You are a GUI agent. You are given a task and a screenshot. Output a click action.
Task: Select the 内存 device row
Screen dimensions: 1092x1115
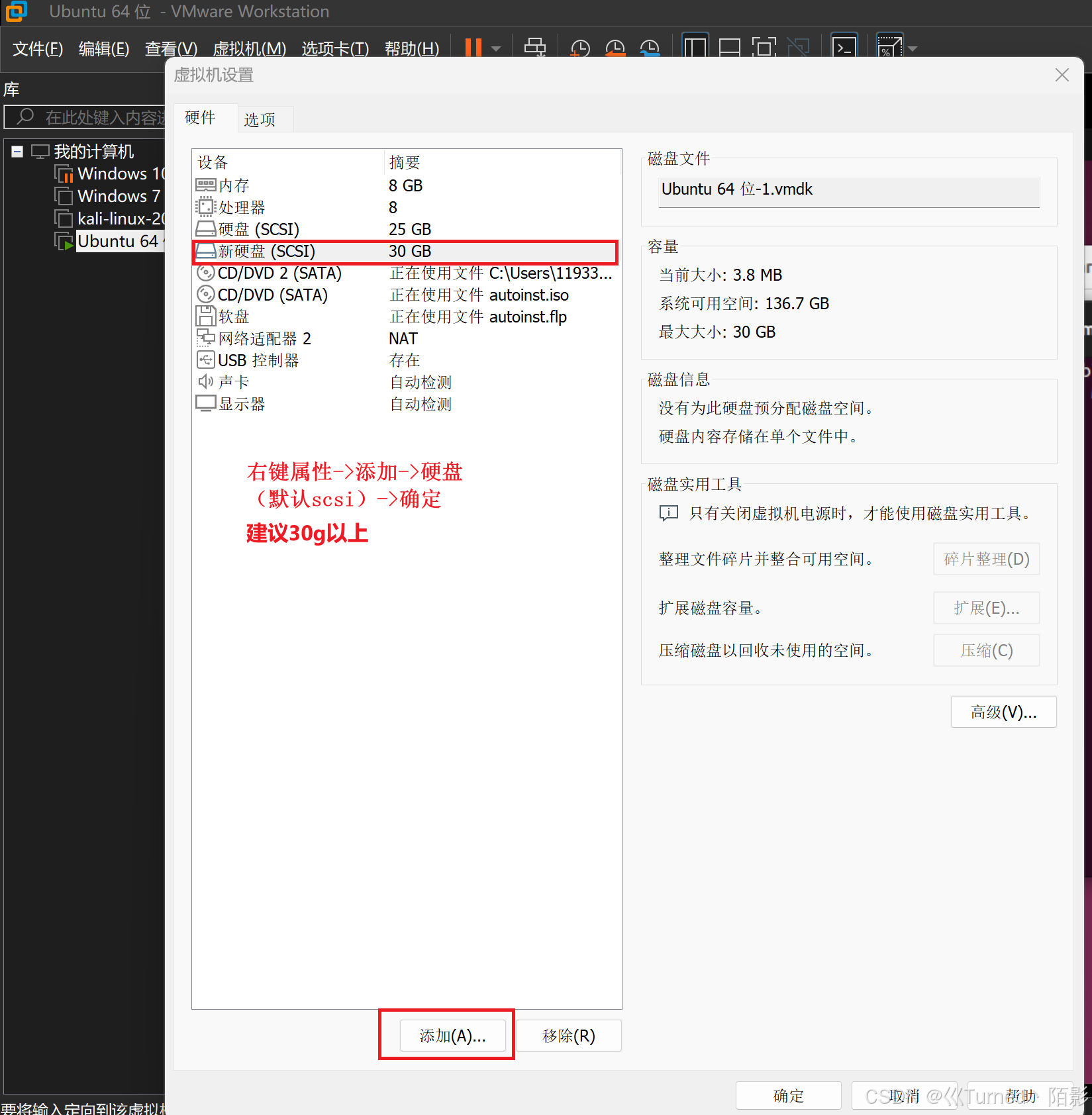(406, 185)
